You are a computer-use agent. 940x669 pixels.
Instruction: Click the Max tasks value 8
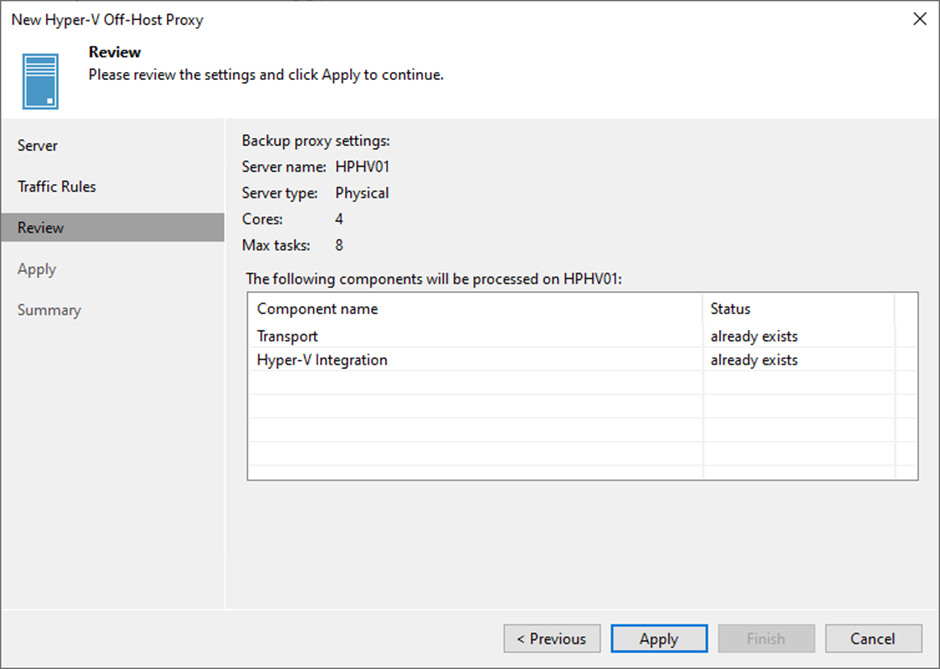339,245
